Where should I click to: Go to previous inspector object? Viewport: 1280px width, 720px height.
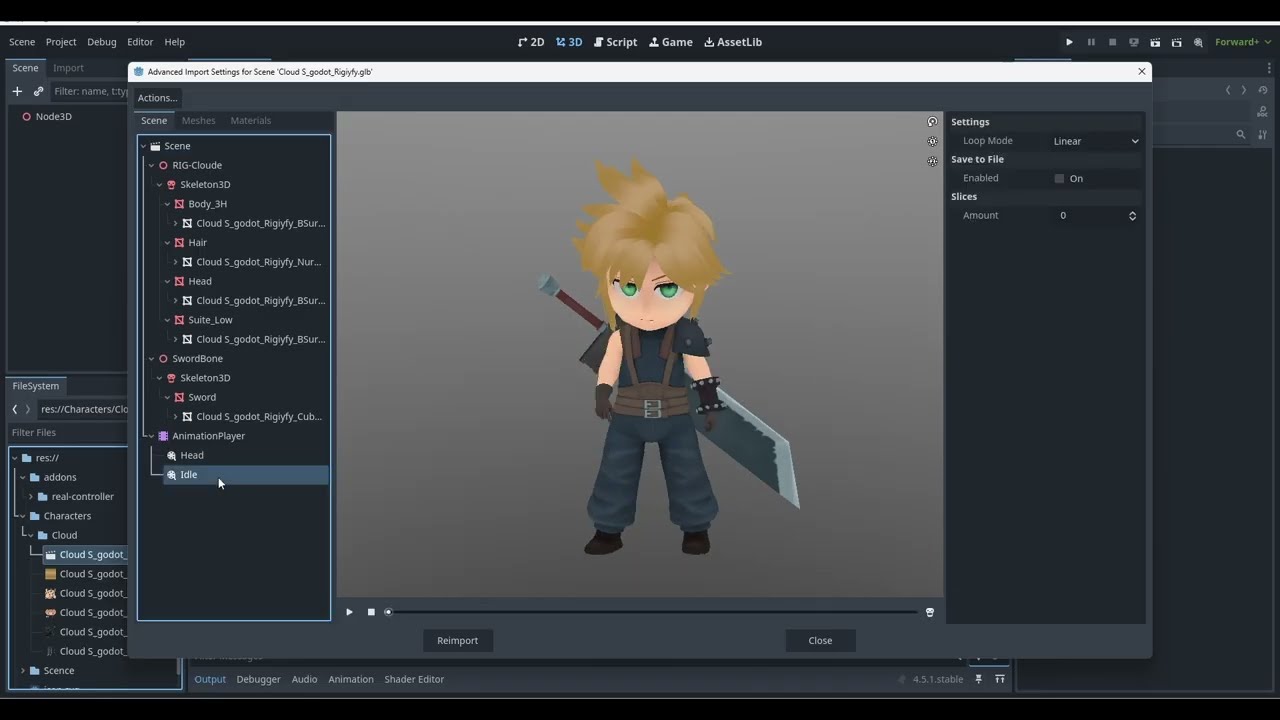click(1228, 90)
